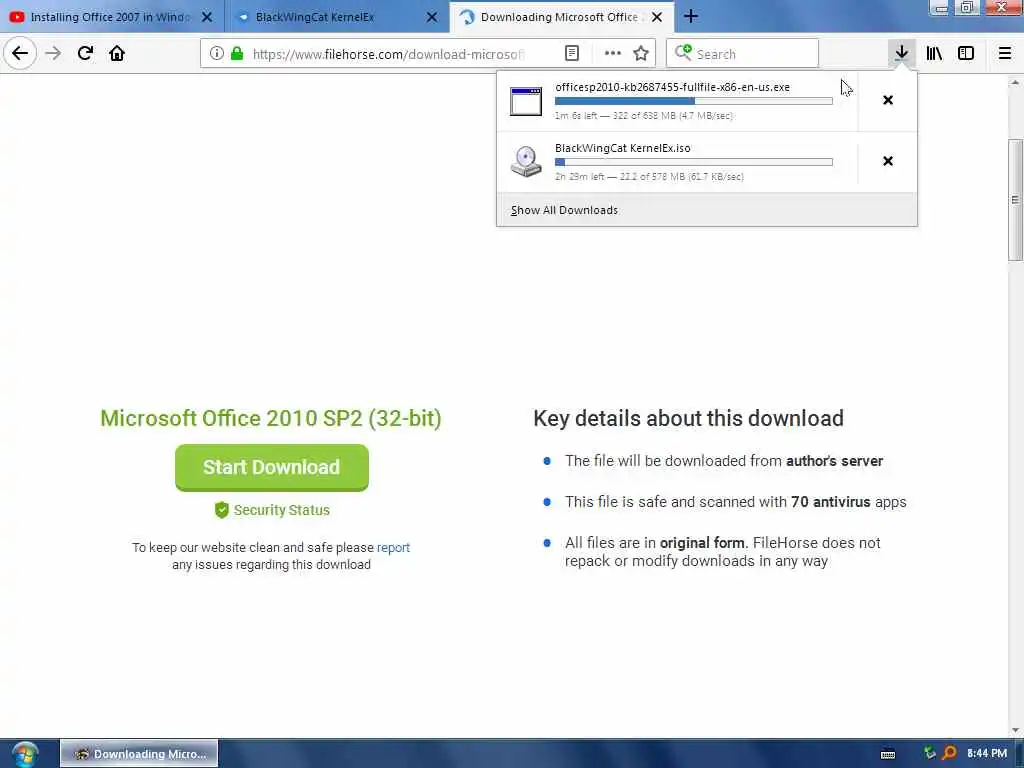Click officesp2010-kb2687455 download progress bar

(x=694, y=101)
